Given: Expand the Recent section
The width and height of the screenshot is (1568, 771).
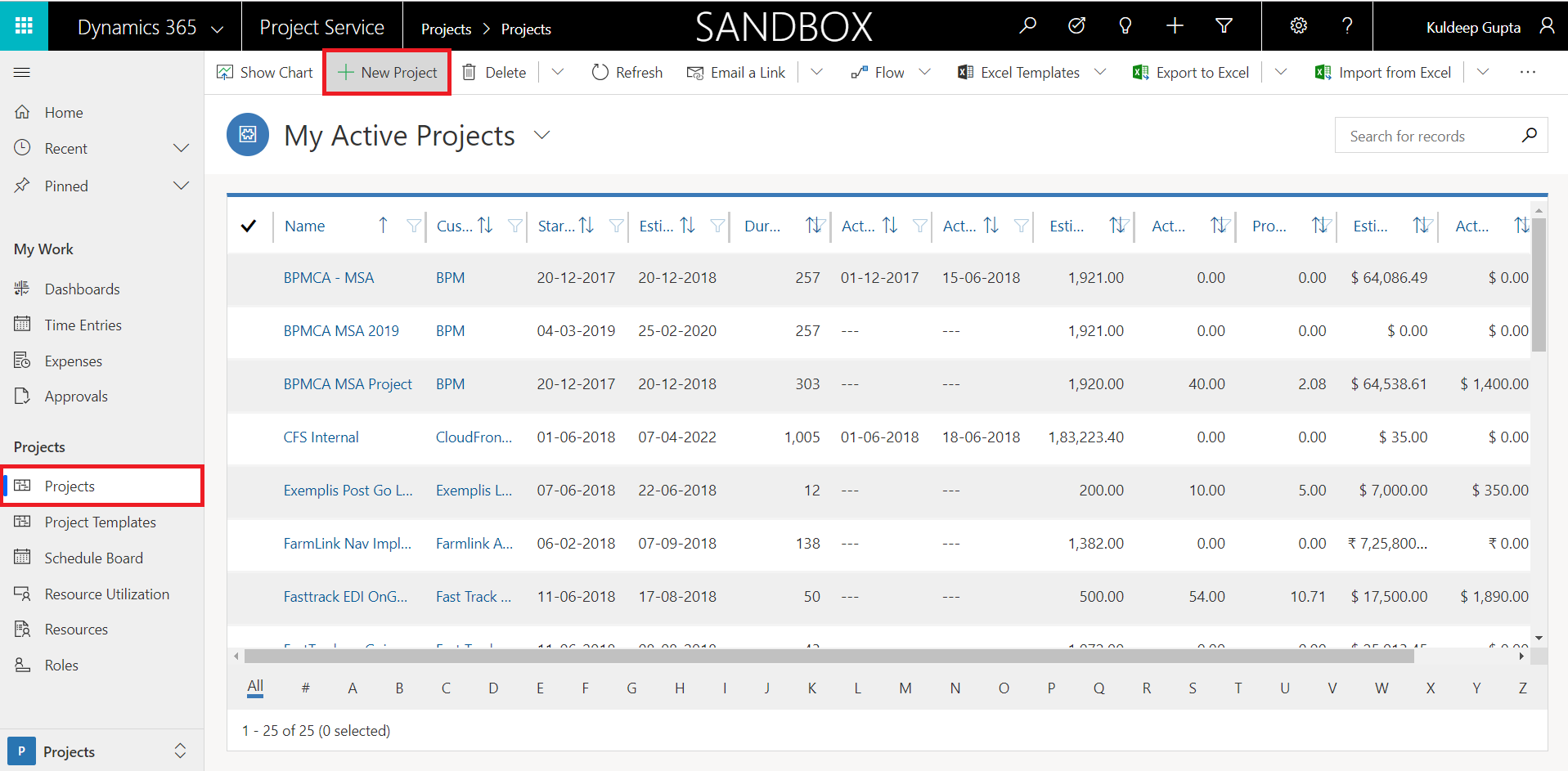Looking at the screenshot, I should coord(181,148).
